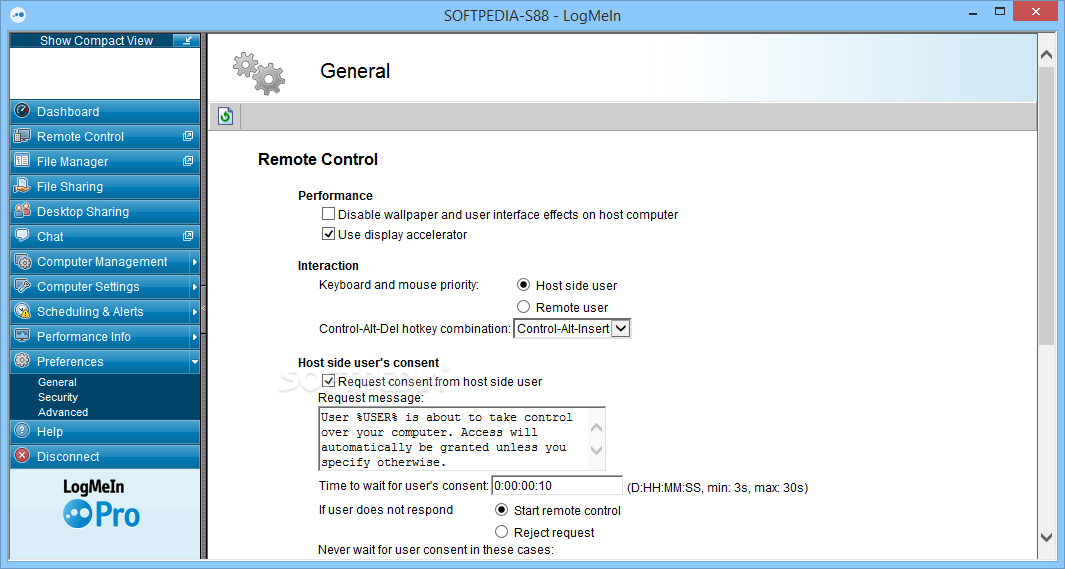Open the Dashboard menu item

point(105,111)
